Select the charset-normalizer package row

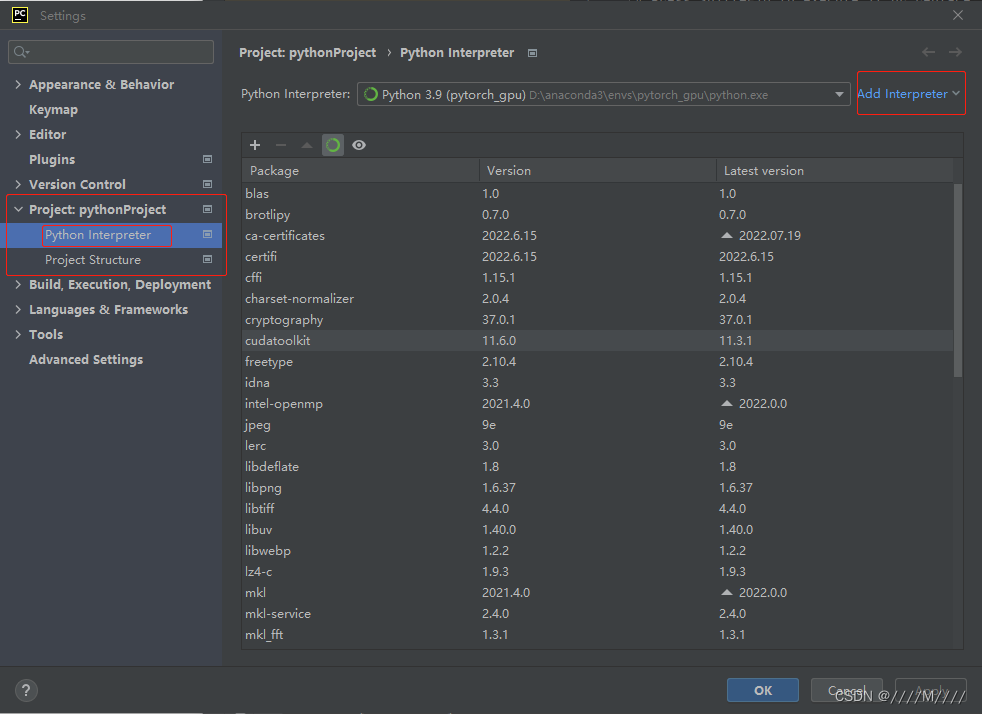pyautogui.click(x=597, y=299)
